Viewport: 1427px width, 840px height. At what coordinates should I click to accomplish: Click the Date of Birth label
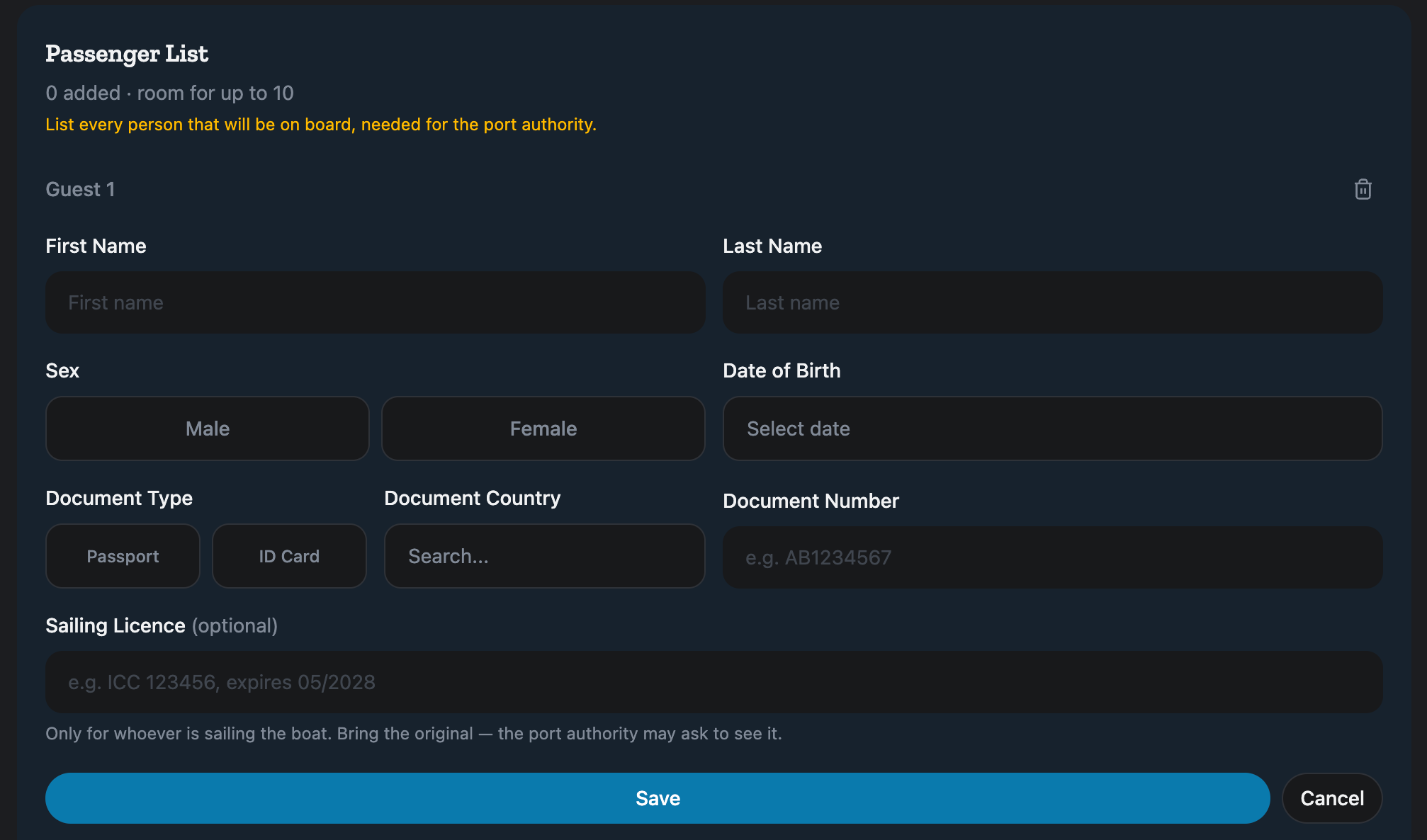point(782,370)
